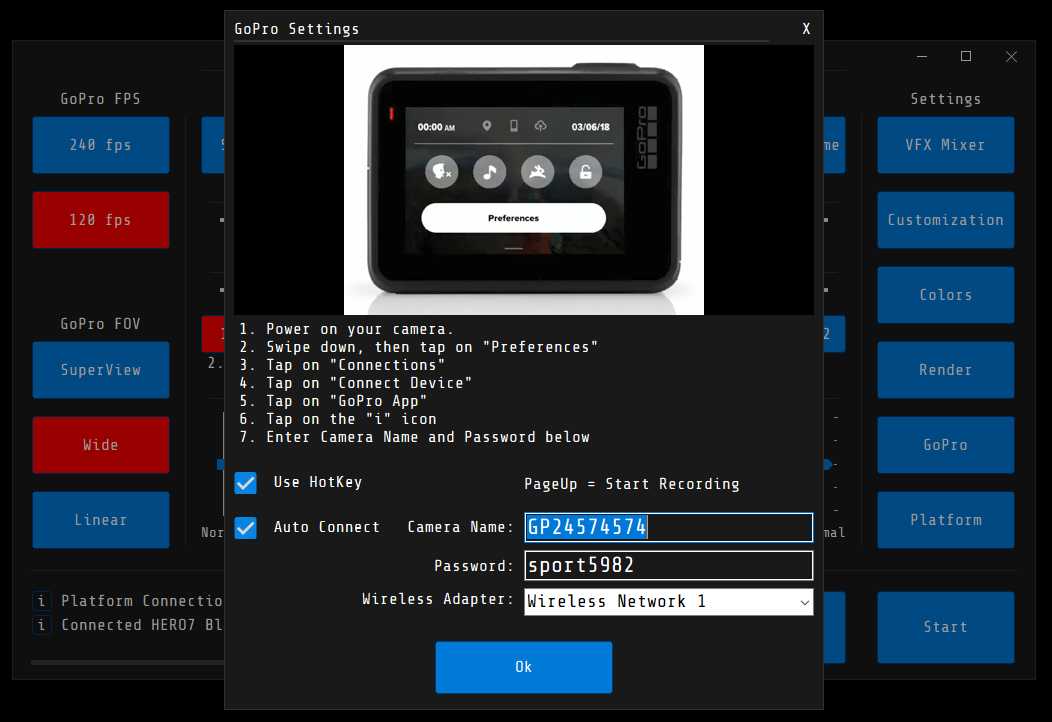
Task: Minimize the main application window
Action: click(922, 56)
